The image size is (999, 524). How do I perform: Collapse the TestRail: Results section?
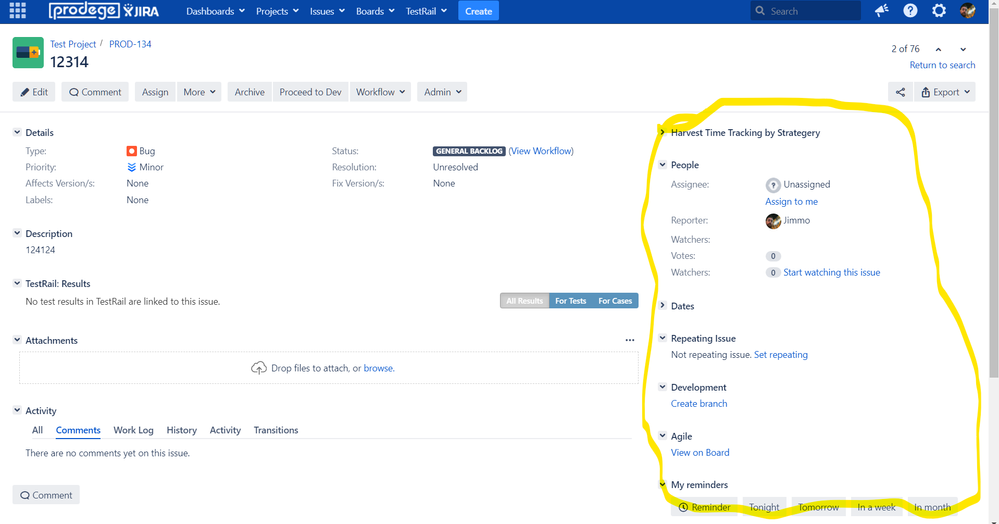tap(17, 283)
